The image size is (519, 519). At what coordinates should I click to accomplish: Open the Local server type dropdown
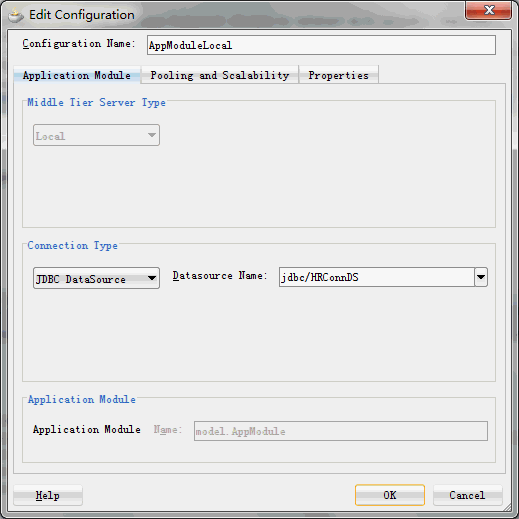click(96, 135)
